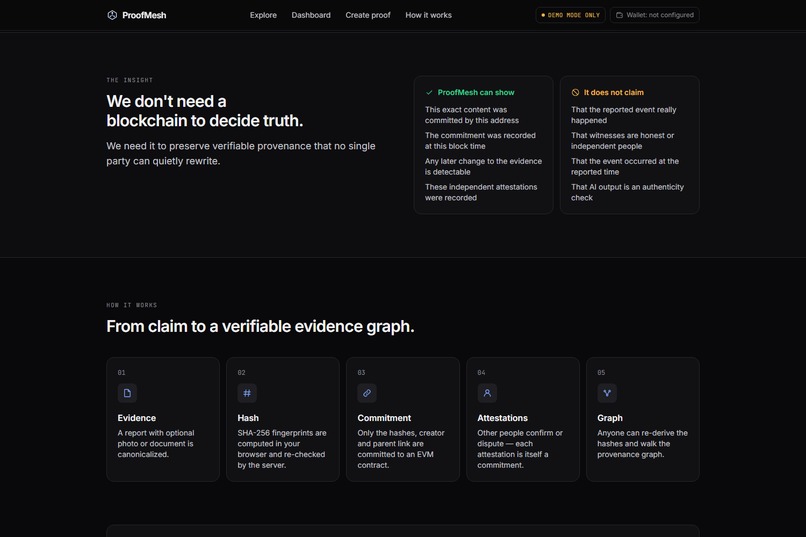Click 'We don't need a blockchain' headline
This screenshot has height=537, width=806.
(205, 110)
